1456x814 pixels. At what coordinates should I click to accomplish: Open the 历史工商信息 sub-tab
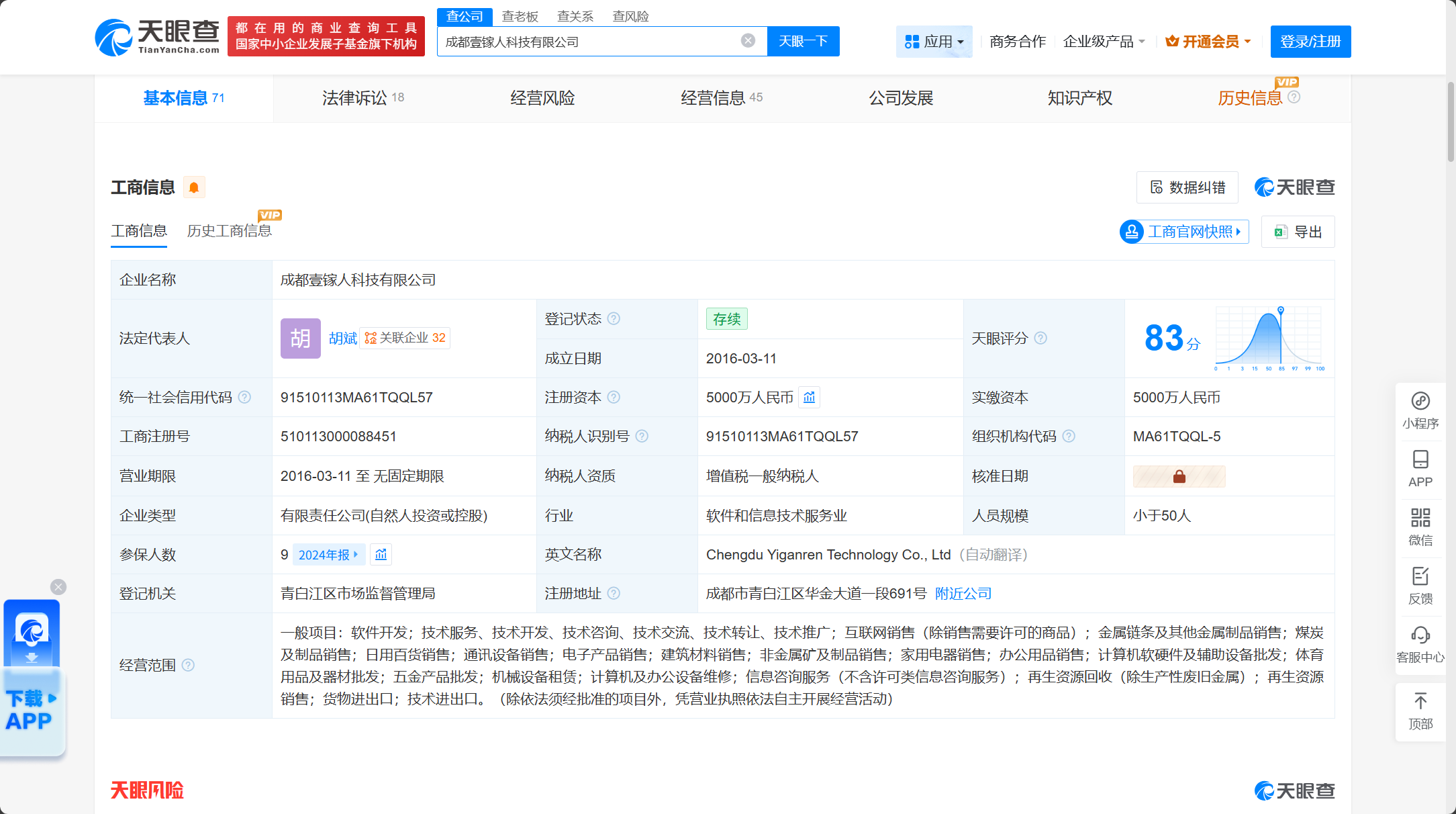[x=230, y=231]
